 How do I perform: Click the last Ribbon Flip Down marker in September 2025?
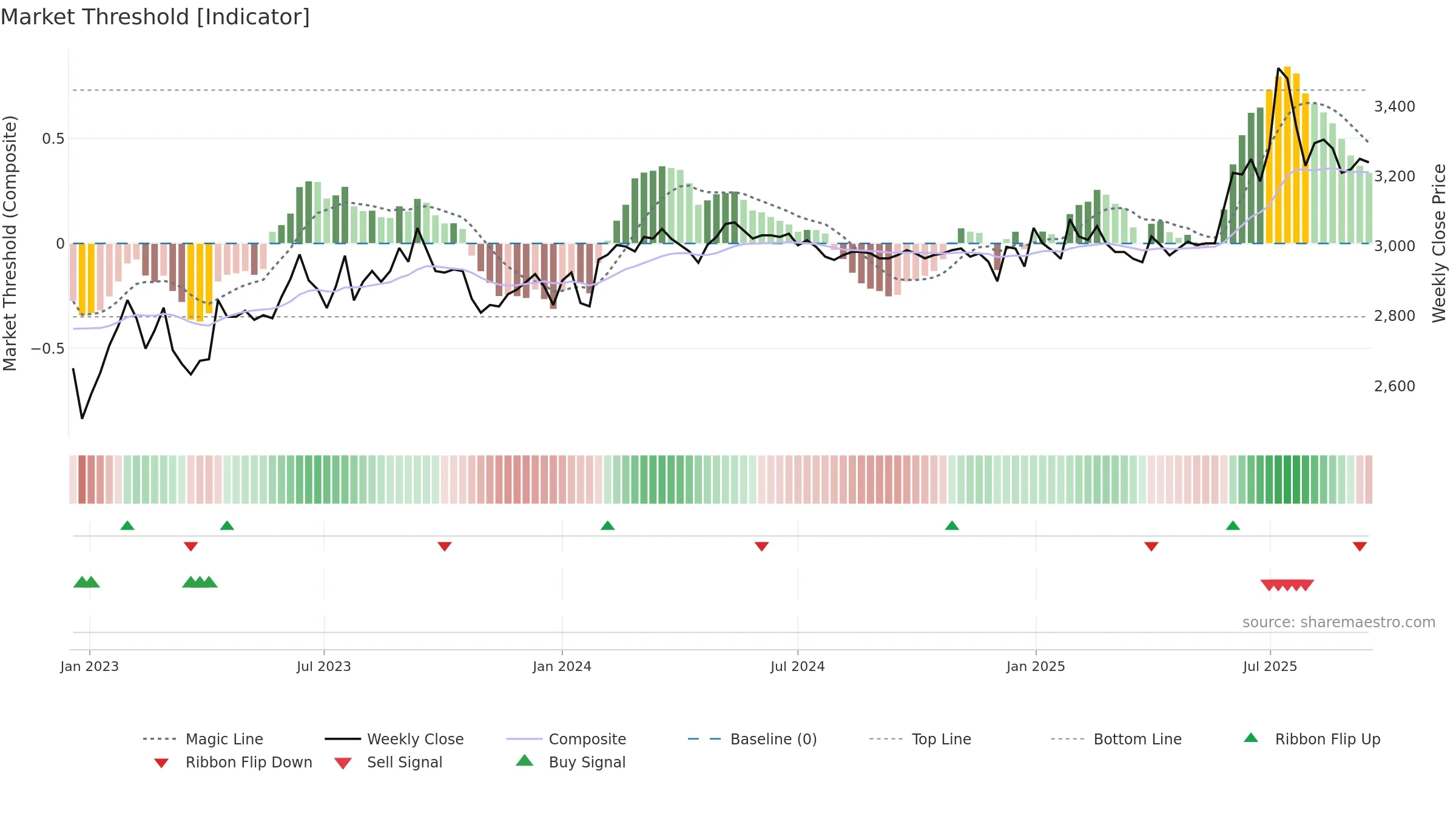point(1360,547)
